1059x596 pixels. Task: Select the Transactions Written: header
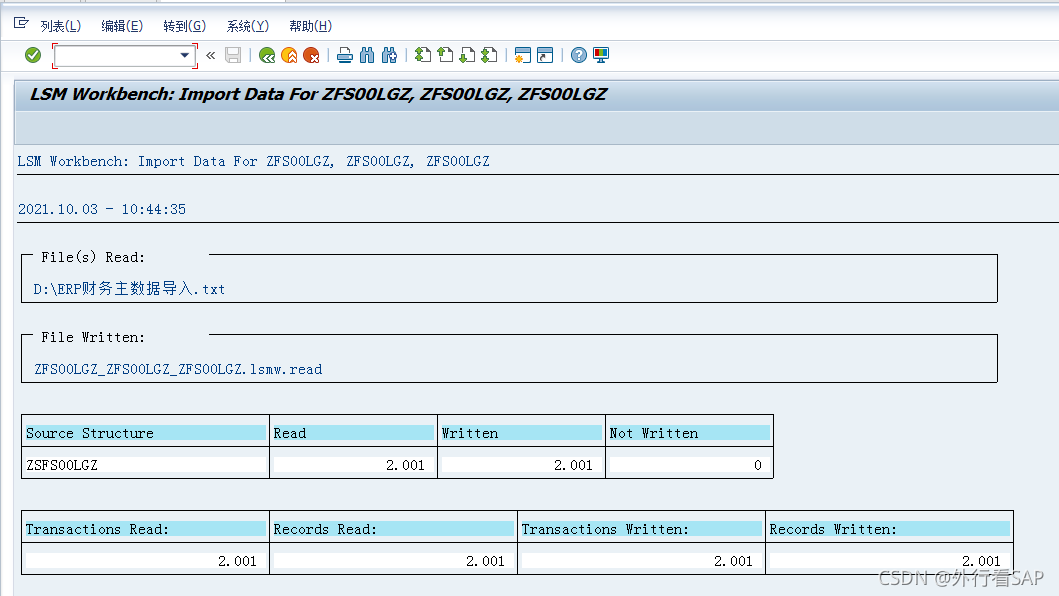coord(641,529)
